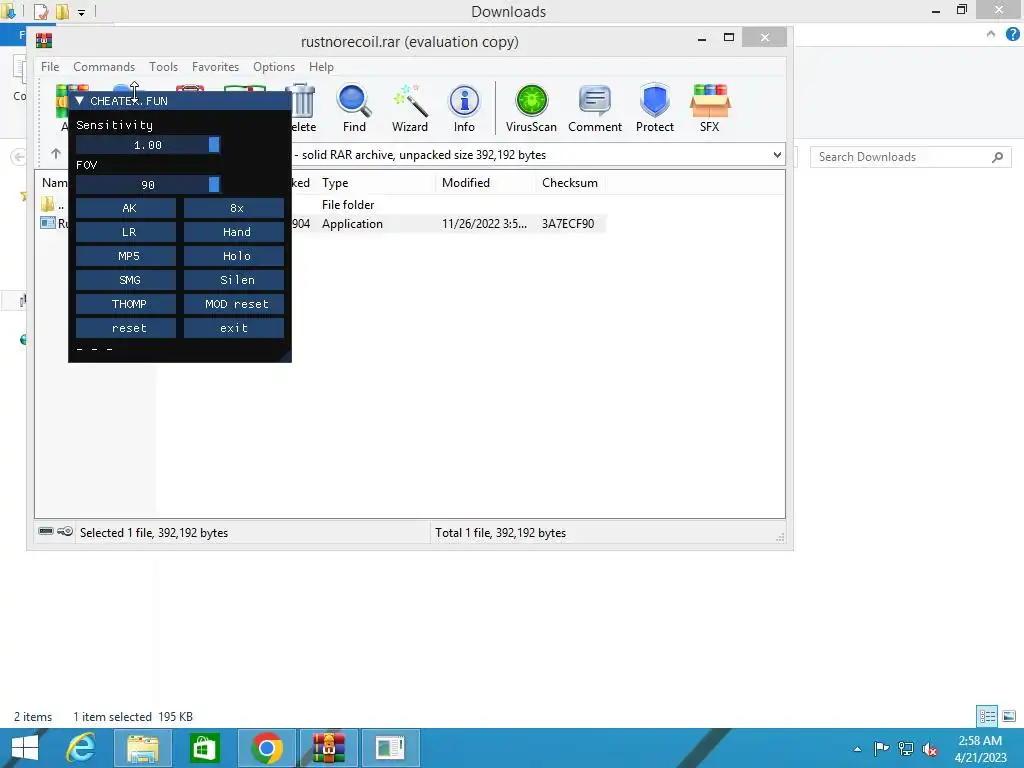
Task: Open the Action Center flag tray icon
Action: pyautogui.click(x=881, y=748)
